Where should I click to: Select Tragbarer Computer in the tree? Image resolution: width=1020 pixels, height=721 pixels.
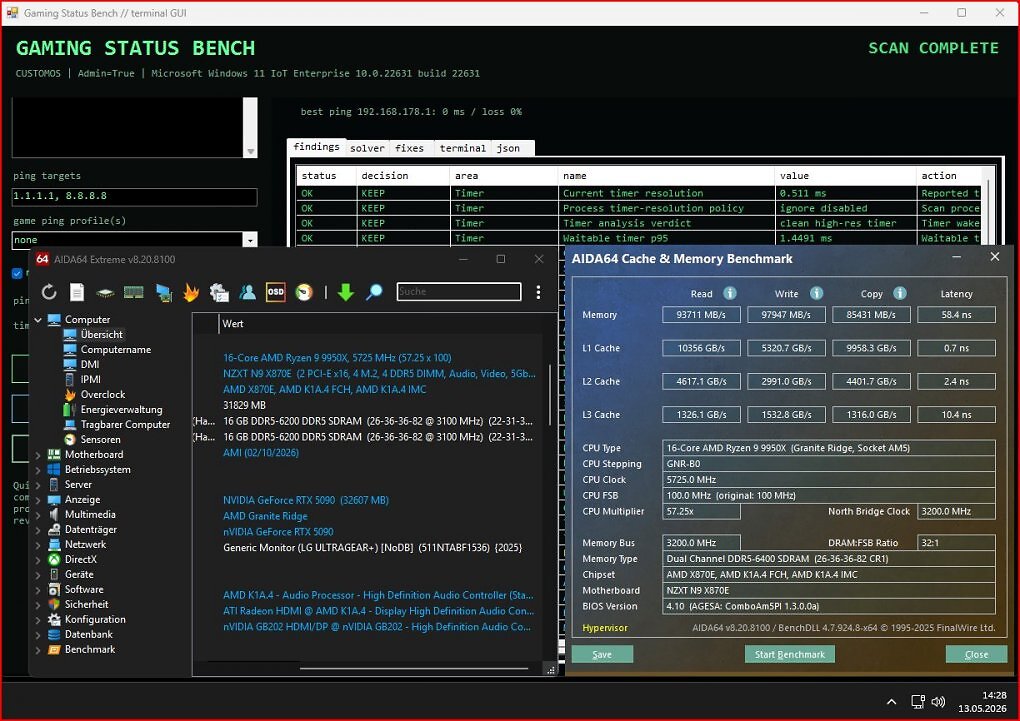126,424
